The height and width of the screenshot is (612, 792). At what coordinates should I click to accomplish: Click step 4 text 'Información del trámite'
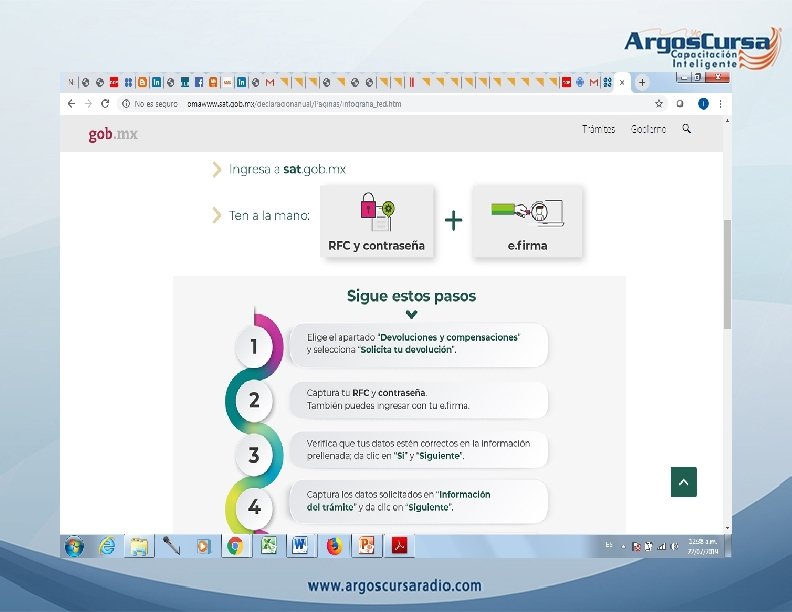pos(399,500)
